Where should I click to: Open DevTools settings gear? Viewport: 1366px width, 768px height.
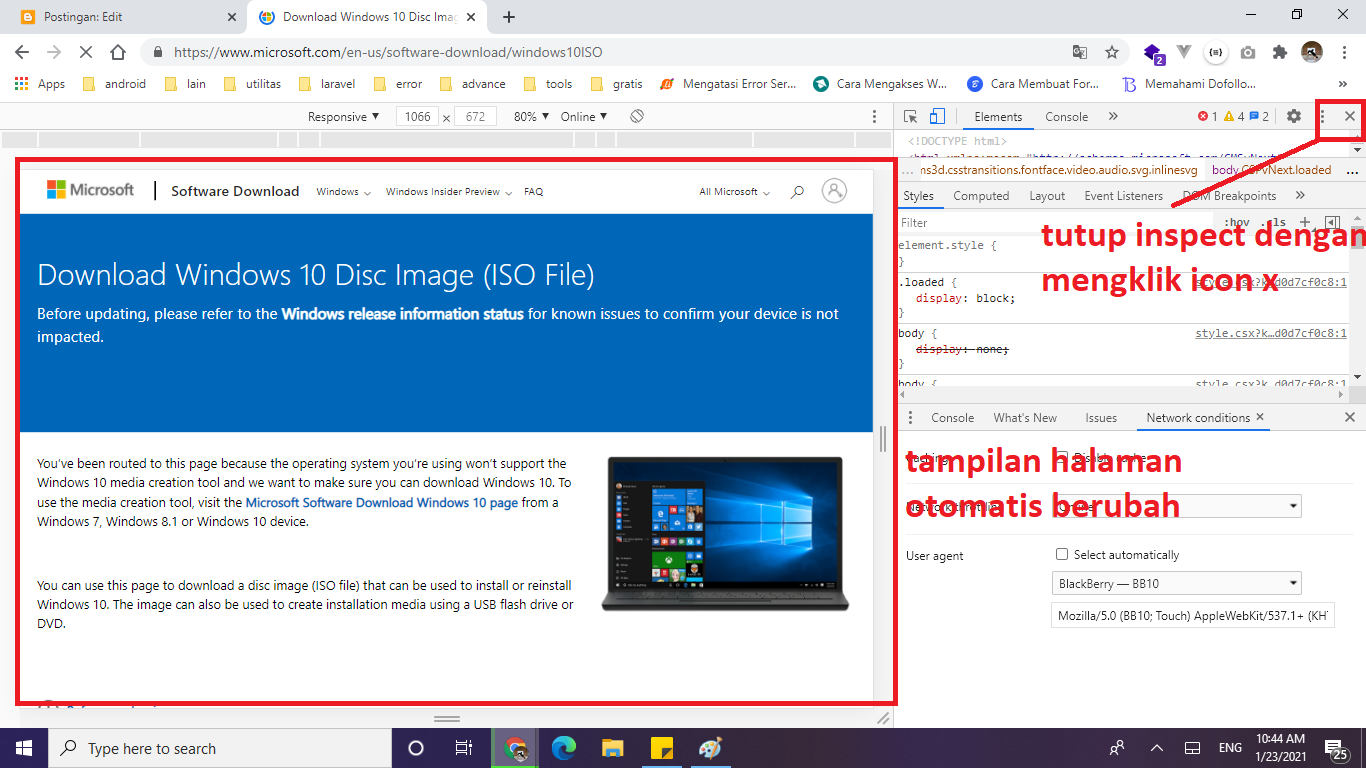(x=1294, y=116)
